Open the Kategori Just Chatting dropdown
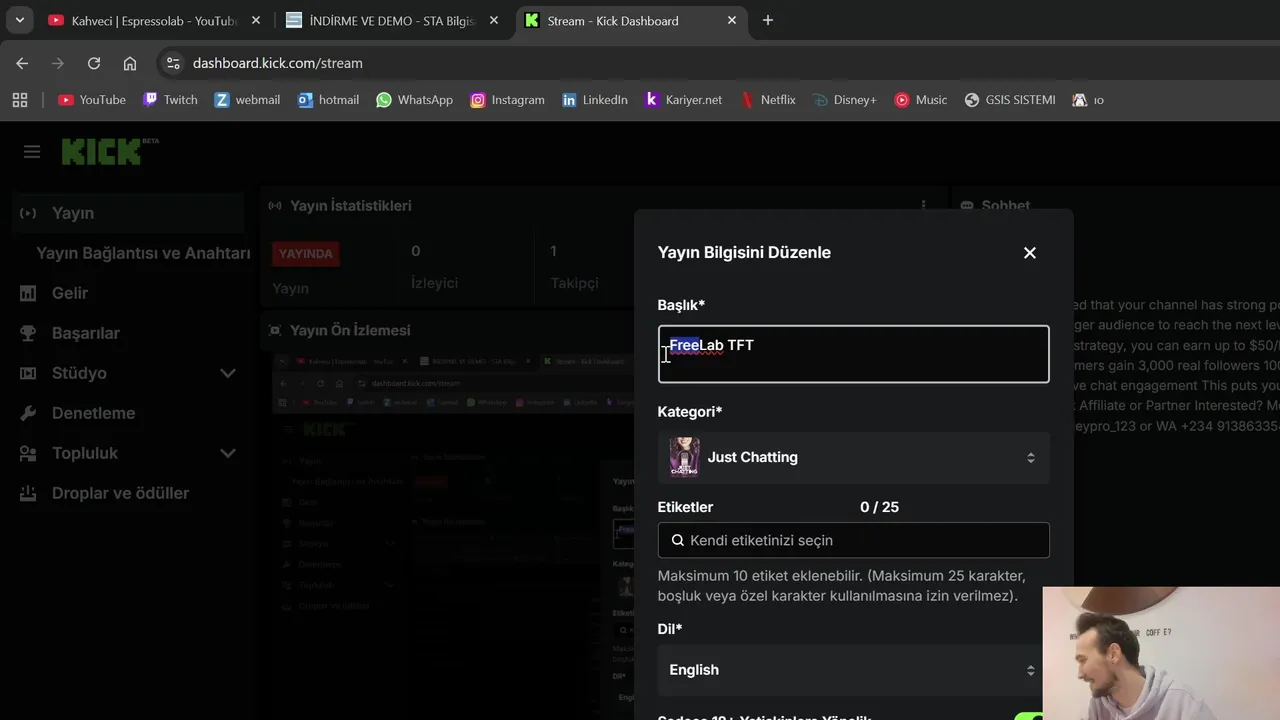The height and width of the screenshot is (720, 1280). [x=853, y=458]
